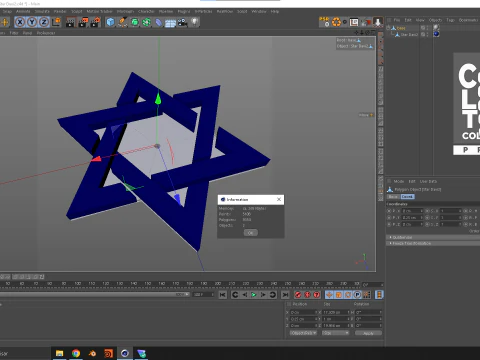Toggle the Z axis lock

pos(44,22)
